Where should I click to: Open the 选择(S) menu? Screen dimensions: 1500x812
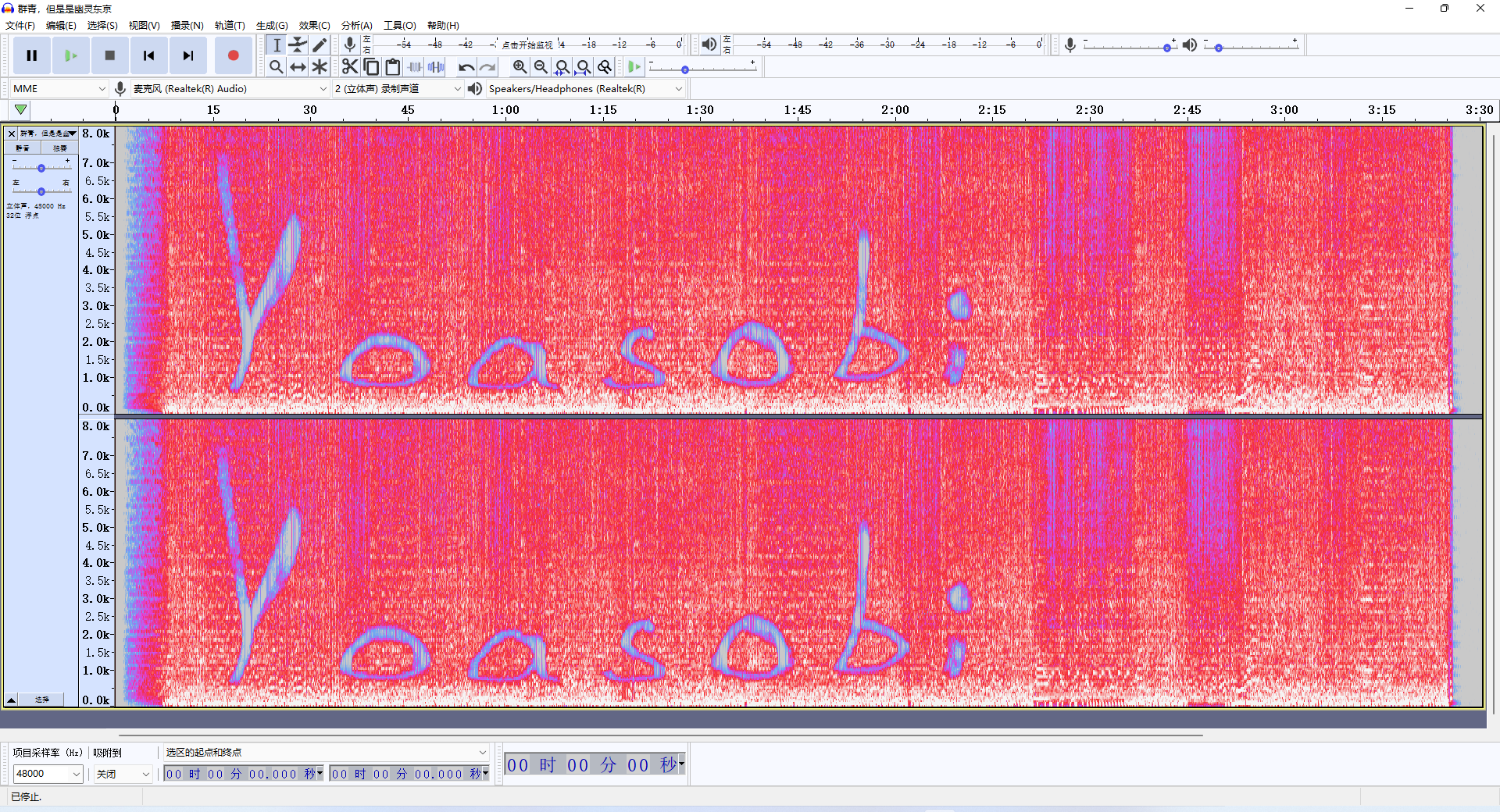pos(102,25)
